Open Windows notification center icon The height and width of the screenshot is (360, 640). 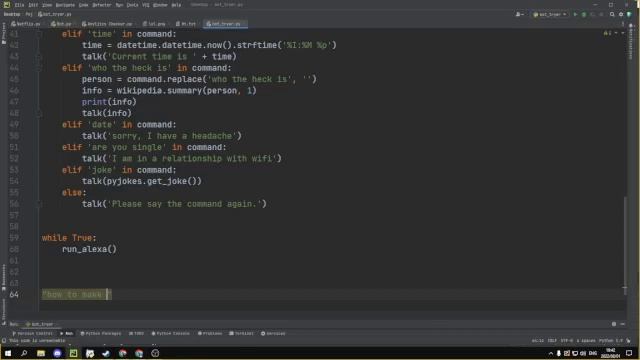[x=629, y=353]
